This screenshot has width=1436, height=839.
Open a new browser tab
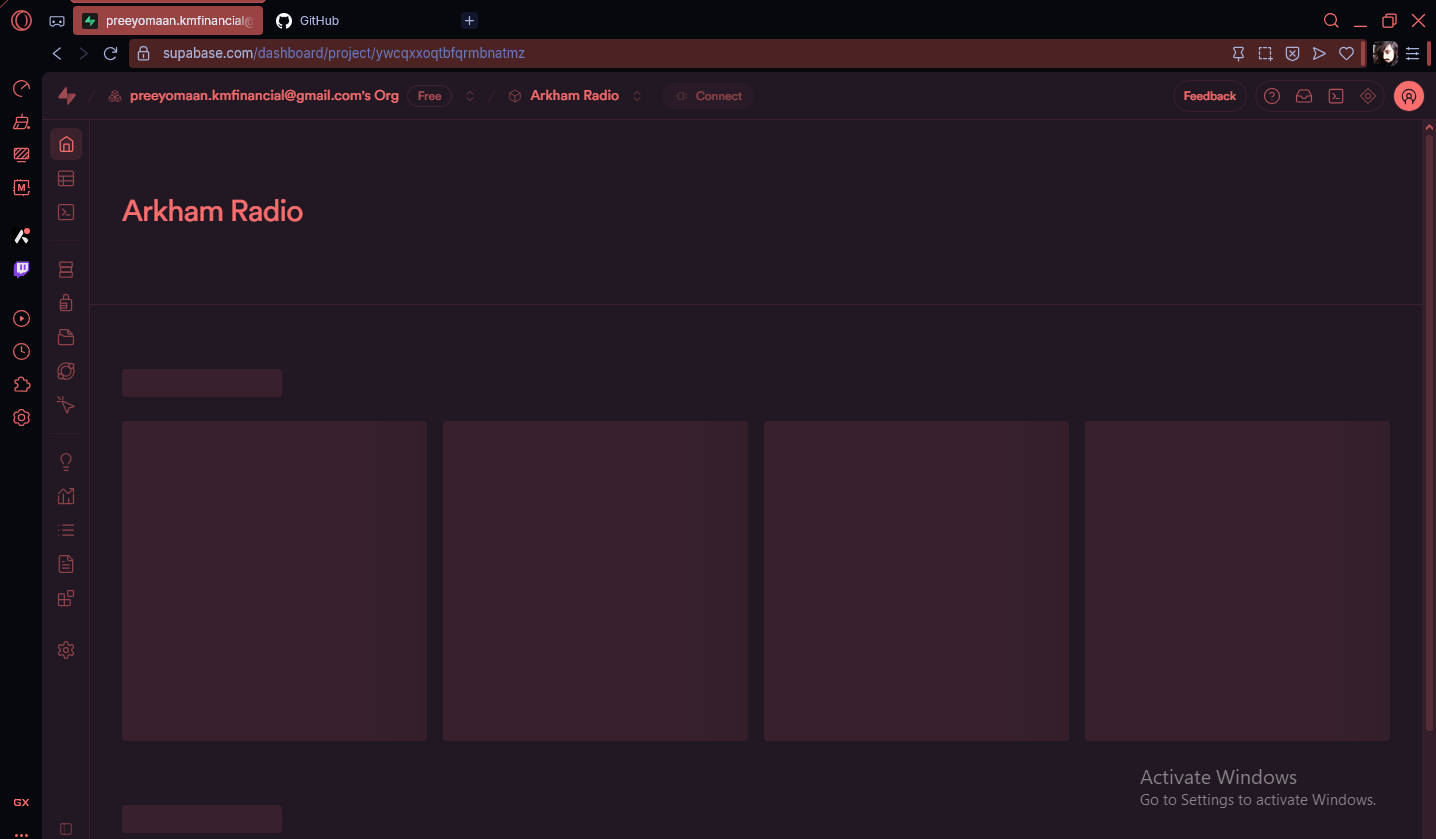[x=469, y=20]
